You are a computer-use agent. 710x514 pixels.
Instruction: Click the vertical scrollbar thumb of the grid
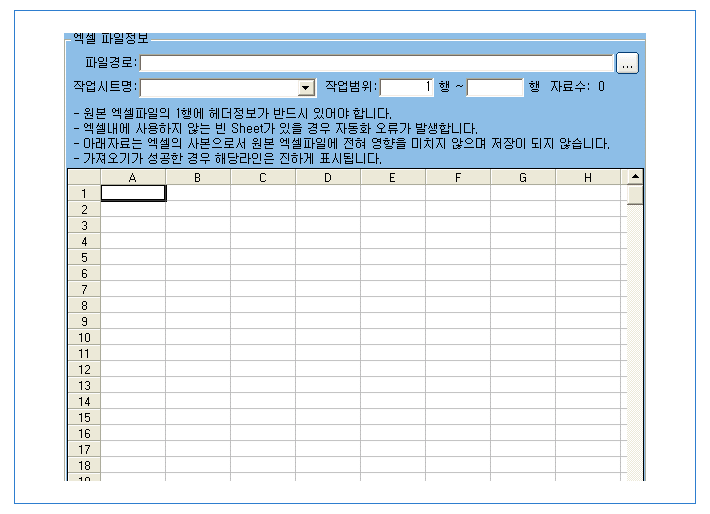pos(635,195)
